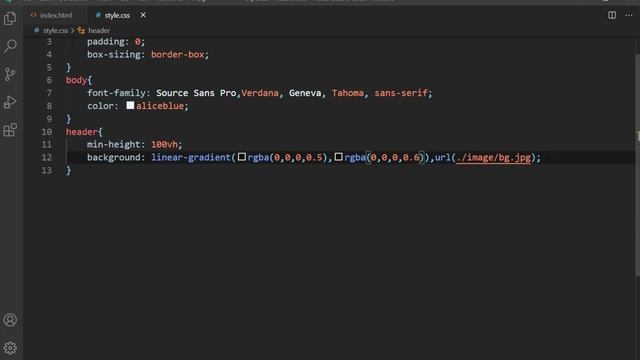Open the Explorer view in activity bar

(x=10, y=18)
